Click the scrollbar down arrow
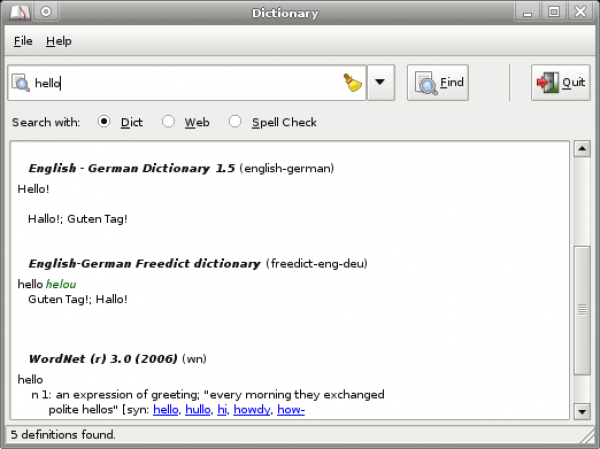 [x=582, y=411]
